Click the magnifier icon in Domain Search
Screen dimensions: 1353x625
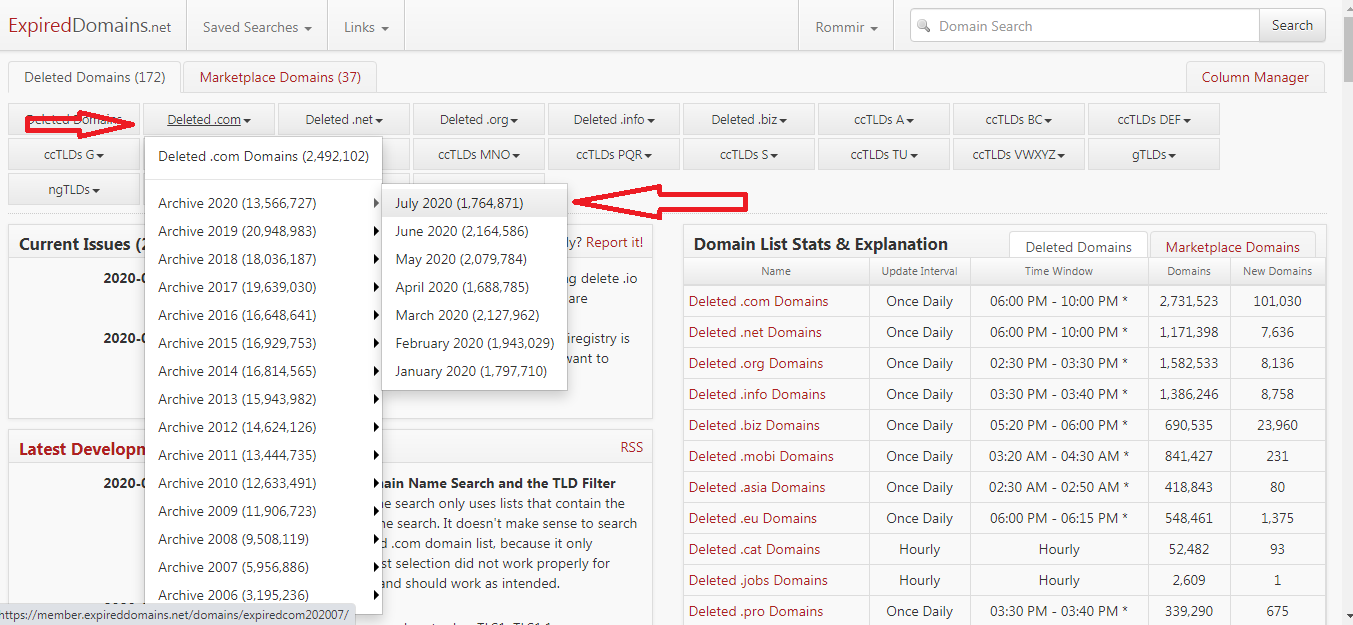coord(924,26)
